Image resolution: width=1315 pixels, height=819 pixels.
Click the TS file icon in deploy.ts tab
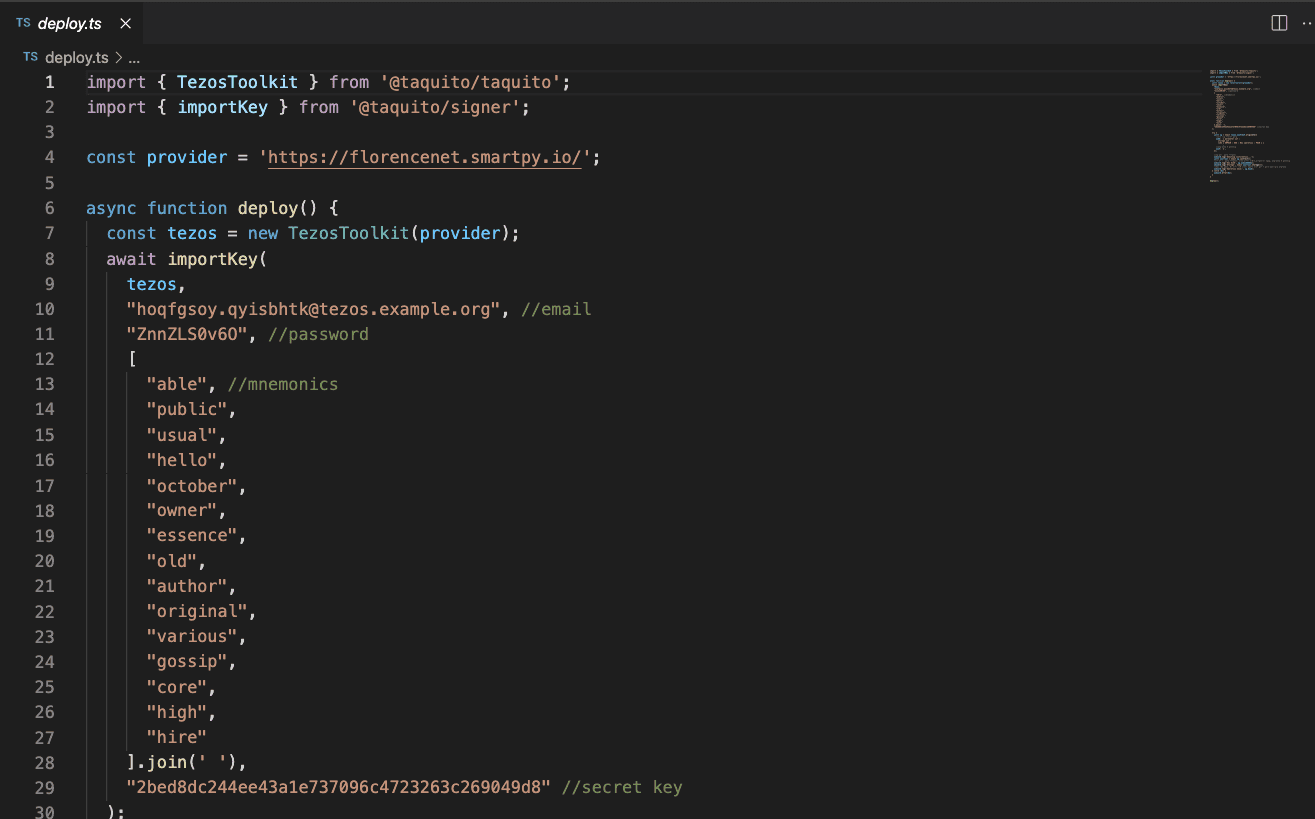tap(23, 23)
